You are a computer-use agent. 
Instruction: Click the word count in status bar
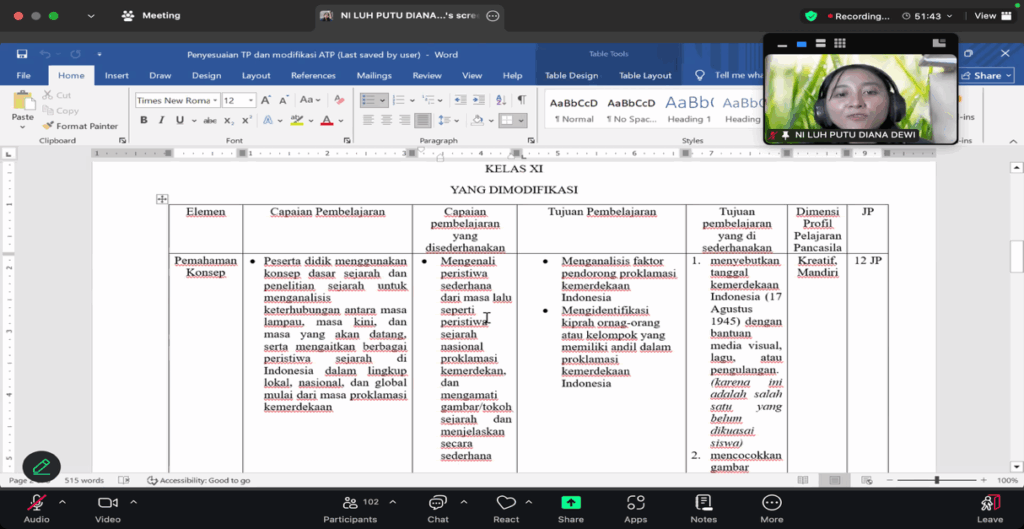(x=84, y=480)
